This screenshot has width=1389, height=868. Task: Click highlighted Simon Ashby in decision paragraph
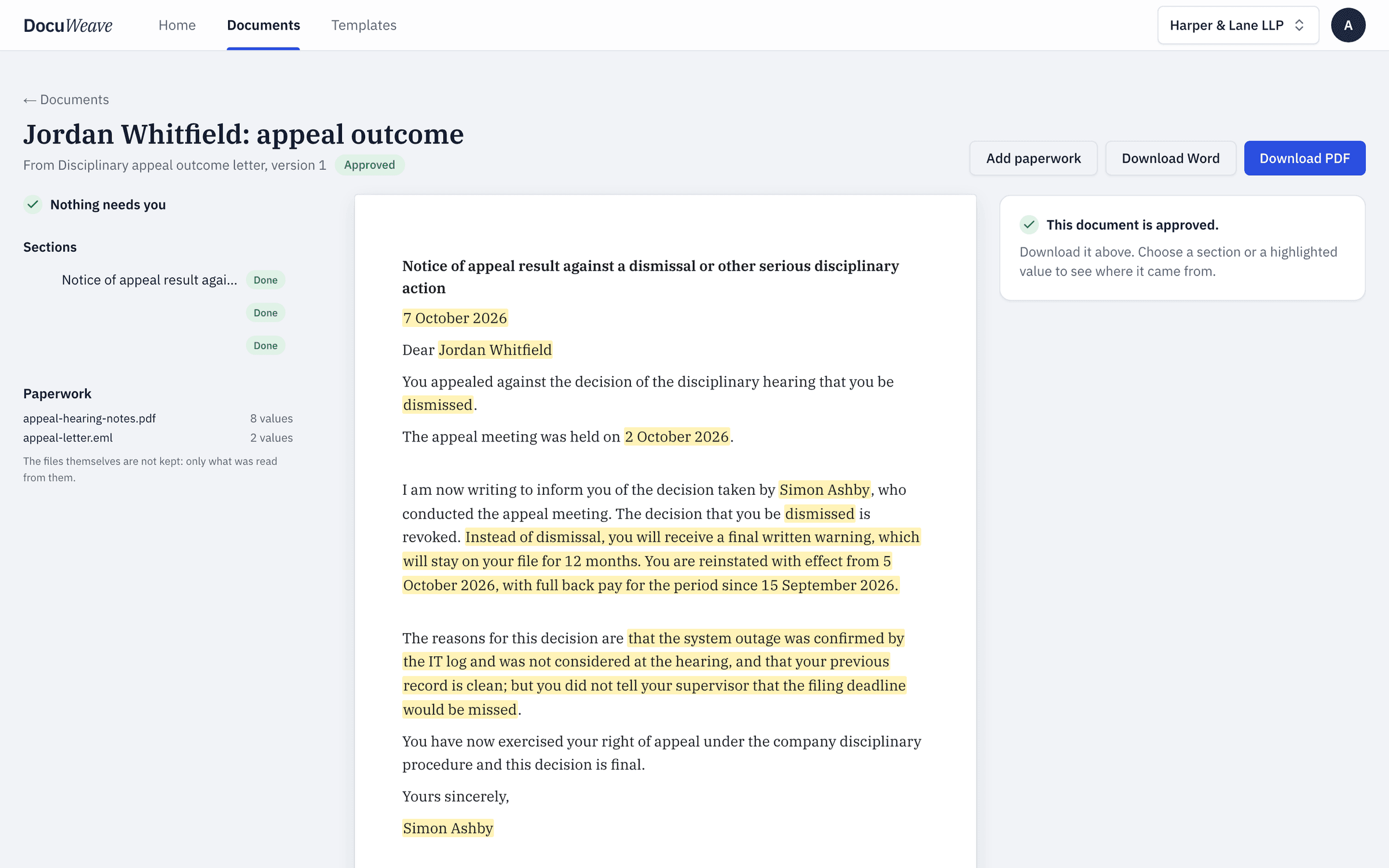[824, 490]
